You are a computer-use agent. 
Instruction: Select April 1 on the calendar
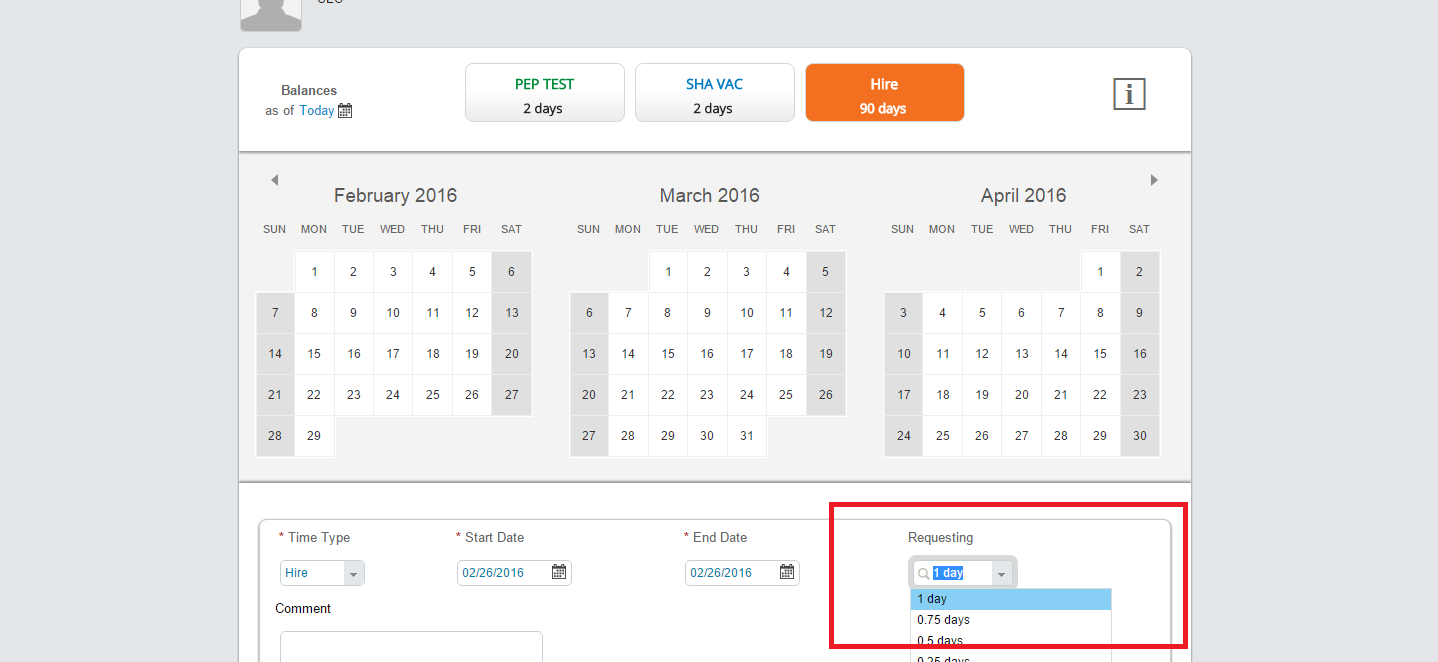pyautogui.click(x=1100, y=272)
